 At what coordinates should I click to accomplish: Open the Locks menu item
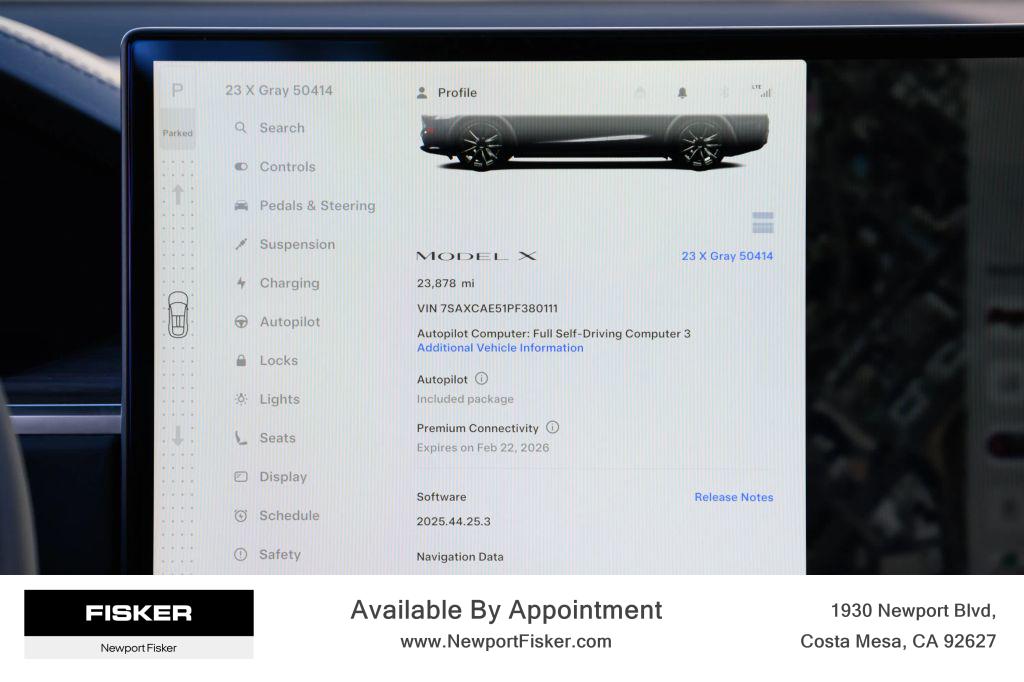click(x=278, y=361)
